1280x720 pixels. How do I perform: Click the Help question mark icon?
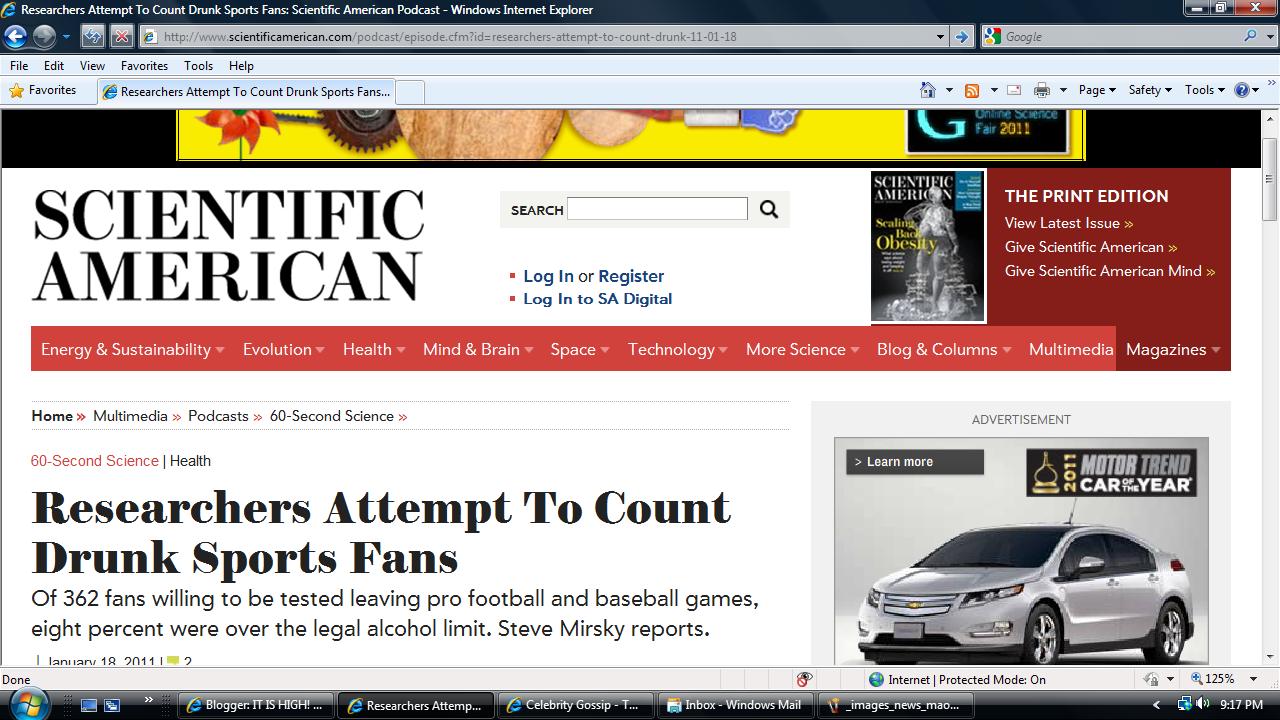pos(1241,90)
